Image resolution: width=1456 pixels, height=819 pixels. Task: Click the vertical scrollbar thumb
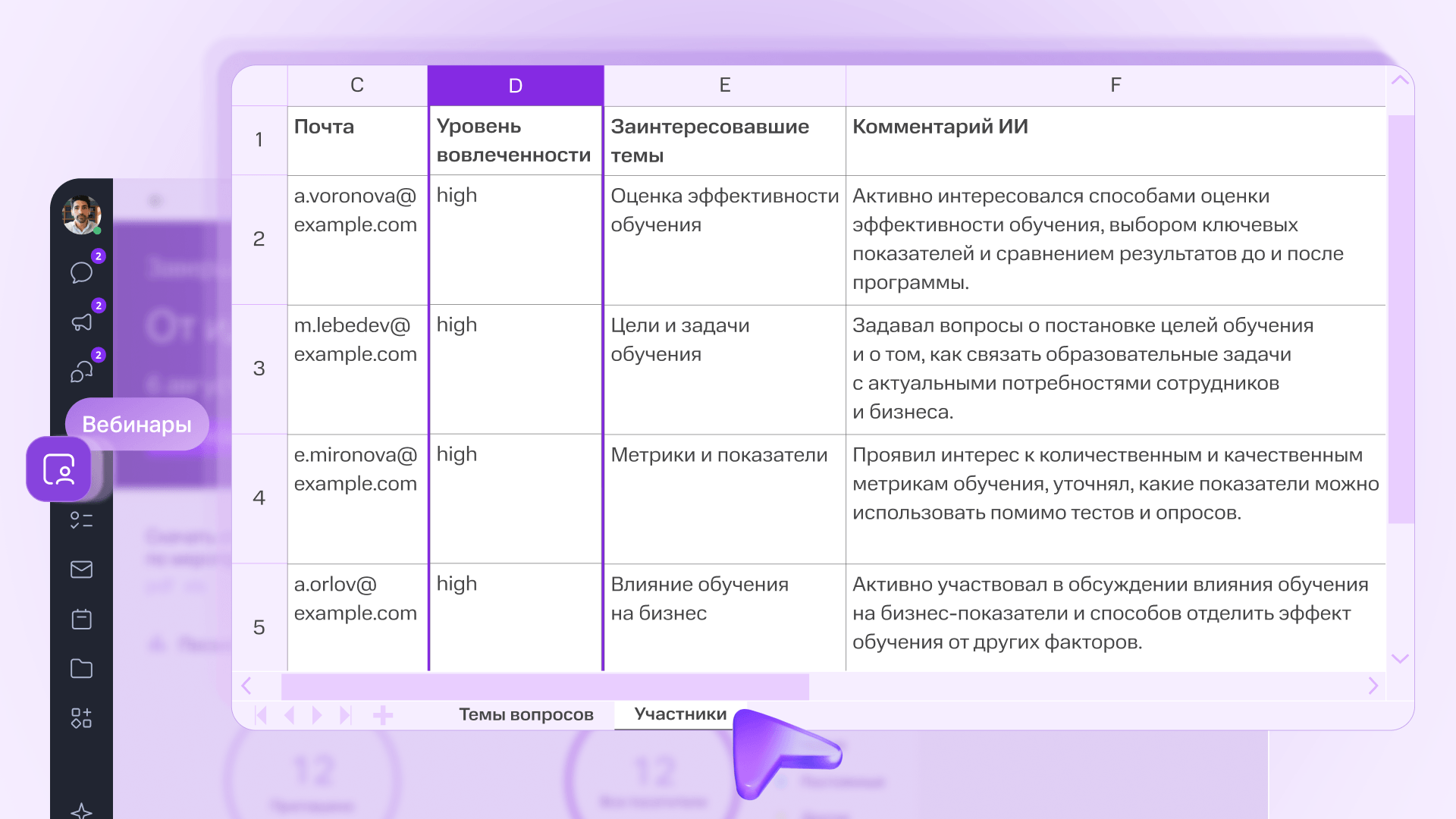[1401, 318]
